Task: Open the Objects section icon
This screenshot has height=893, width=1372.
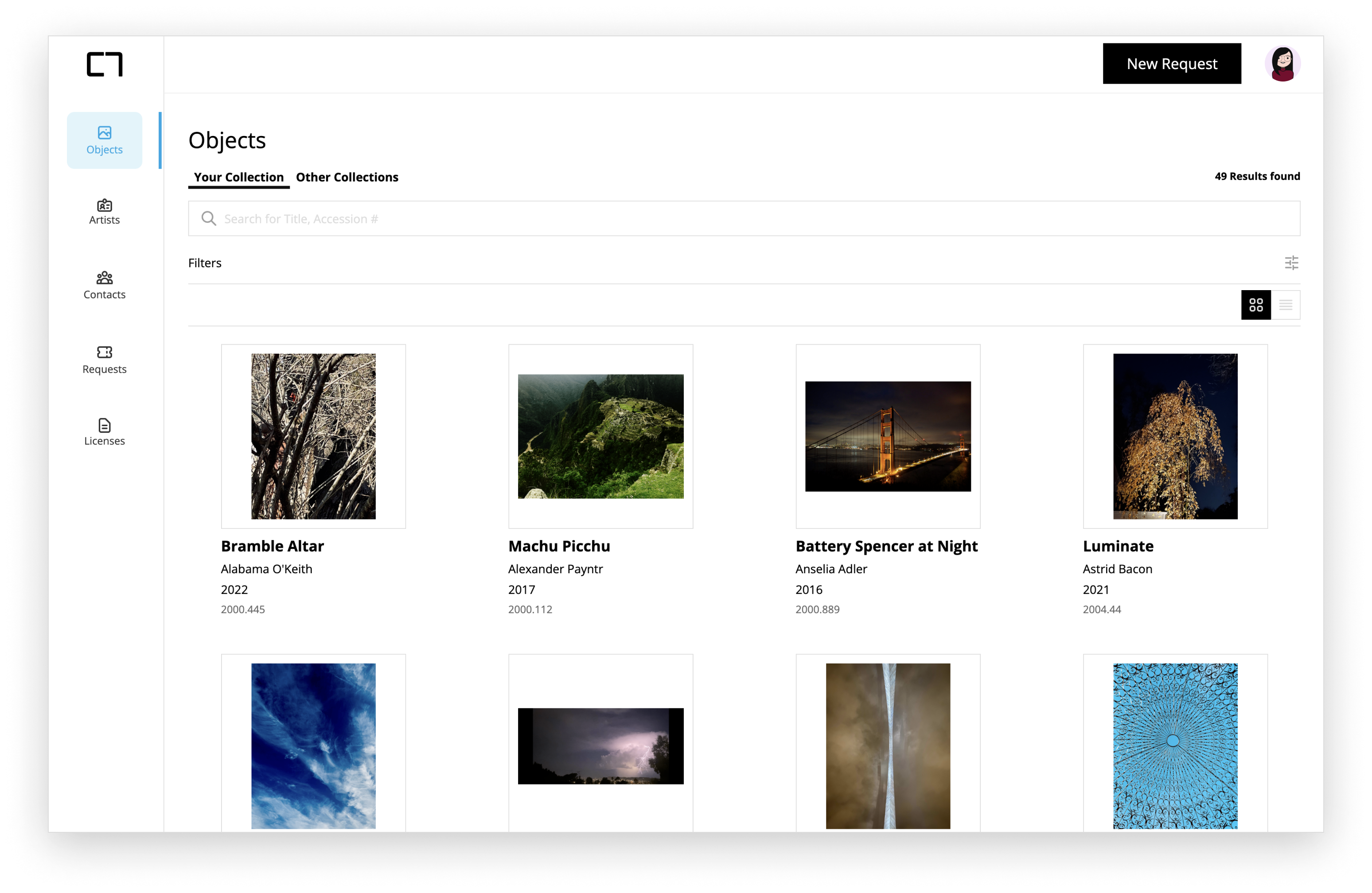Action: coord(104,132)
